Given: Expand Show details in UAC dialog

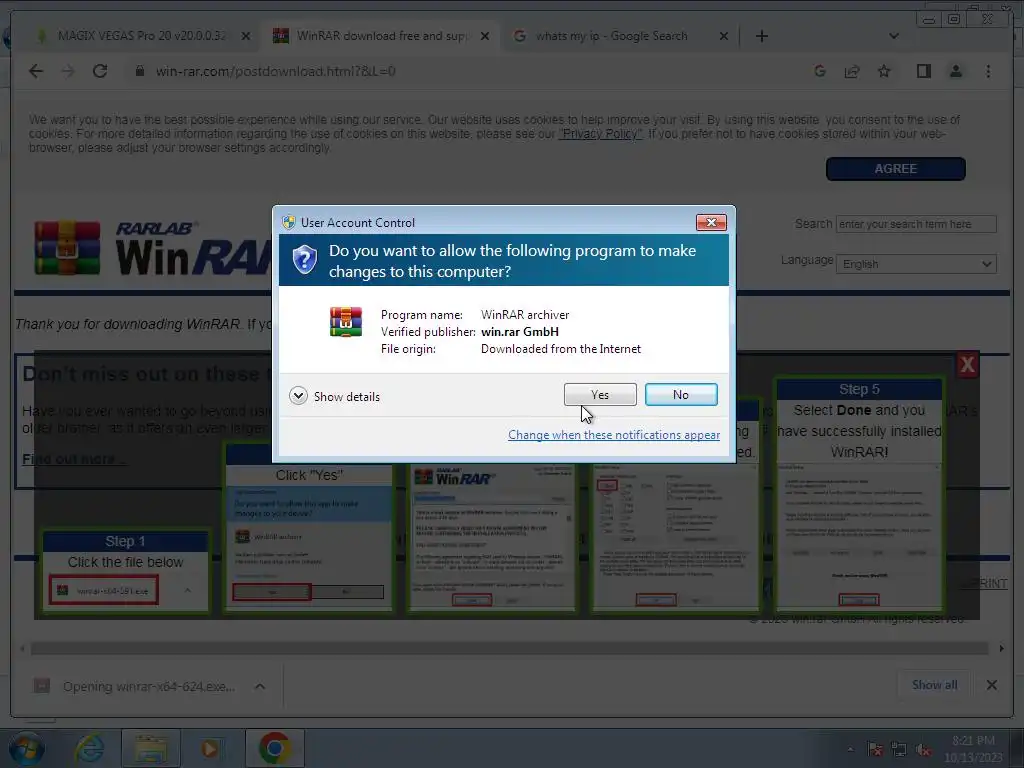Looking at the screenshot, I should point(335,396).
